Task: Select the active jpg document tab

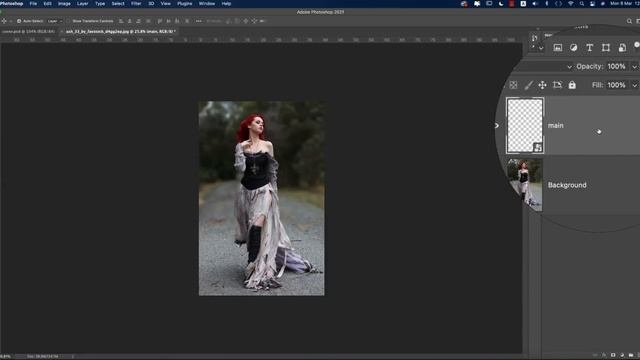Action: [x=120, y=31]
